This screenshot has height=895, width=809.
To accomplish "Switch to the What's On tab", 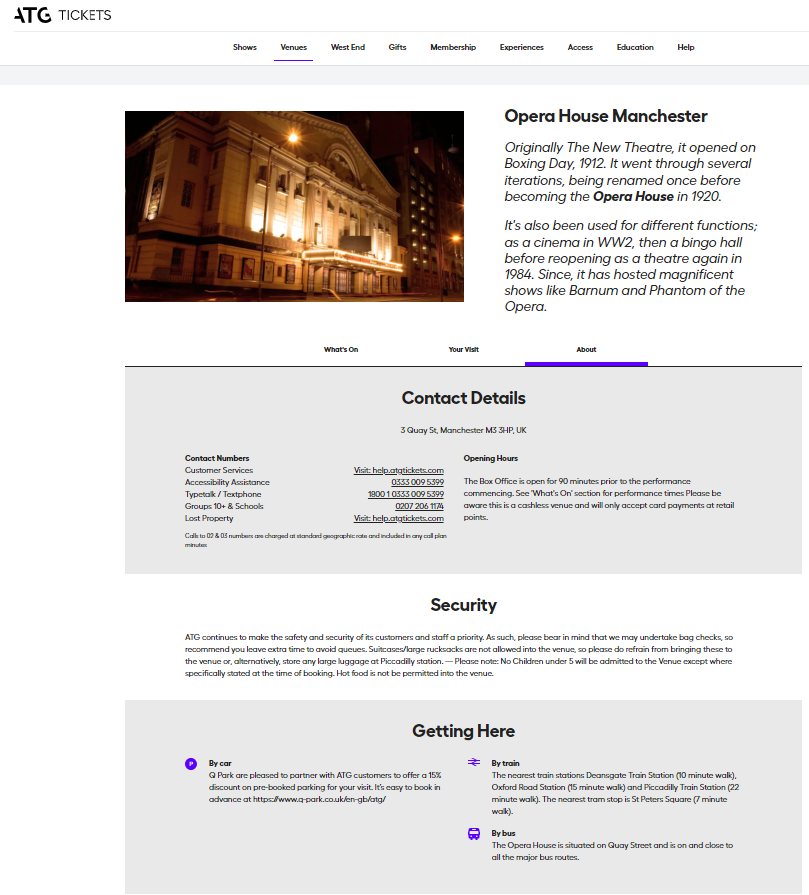I will pos(341,350).
